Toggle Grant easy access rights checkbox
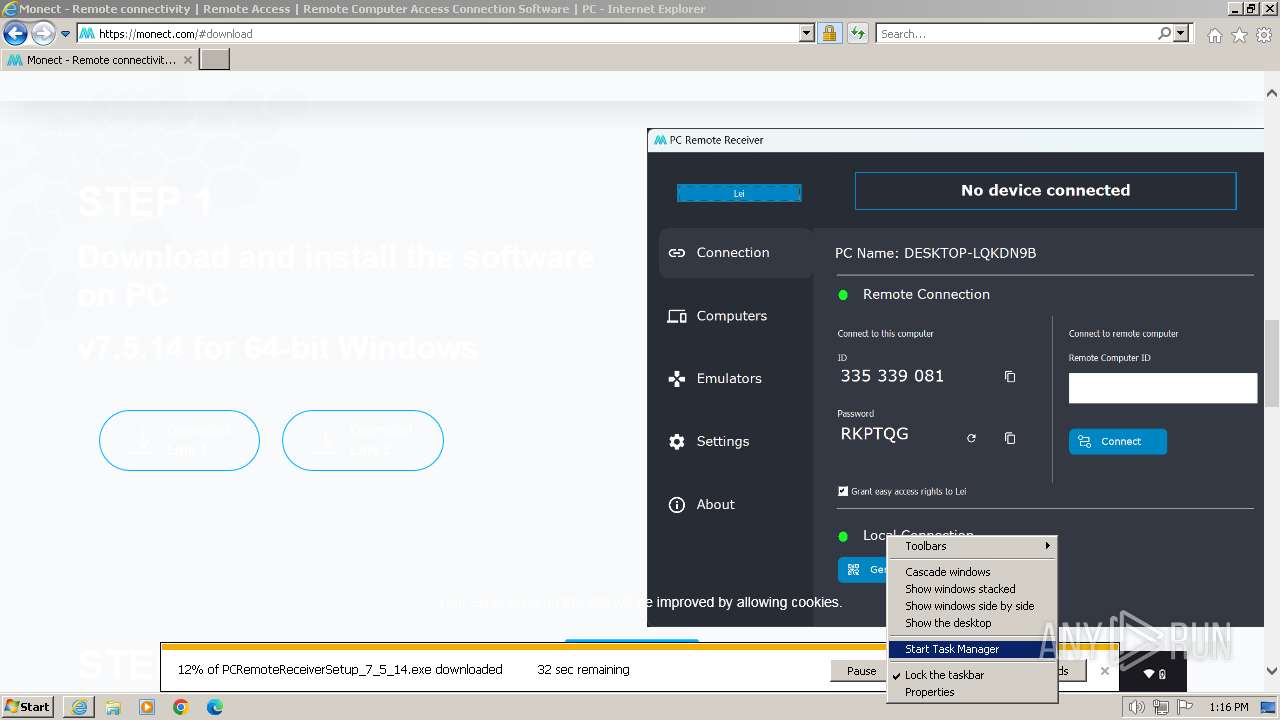1280x720 pixels. (843, 491)
